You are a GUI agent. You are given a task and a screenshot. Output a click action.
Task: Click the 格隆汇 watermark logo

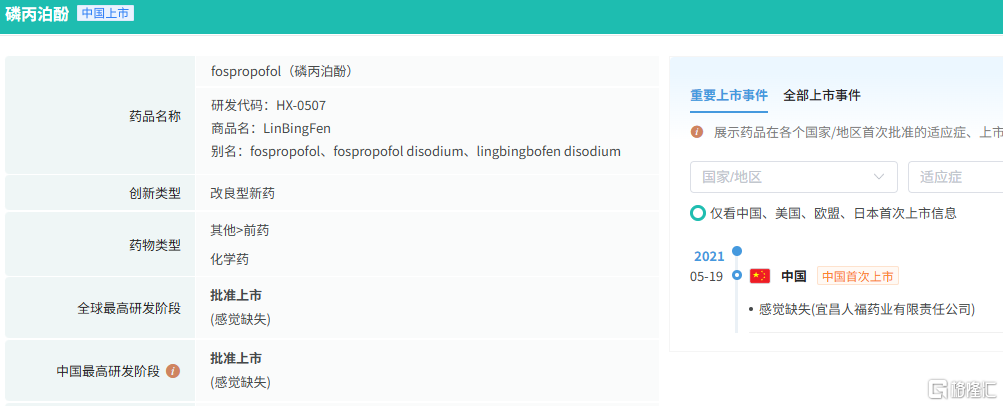click(964, 388)
